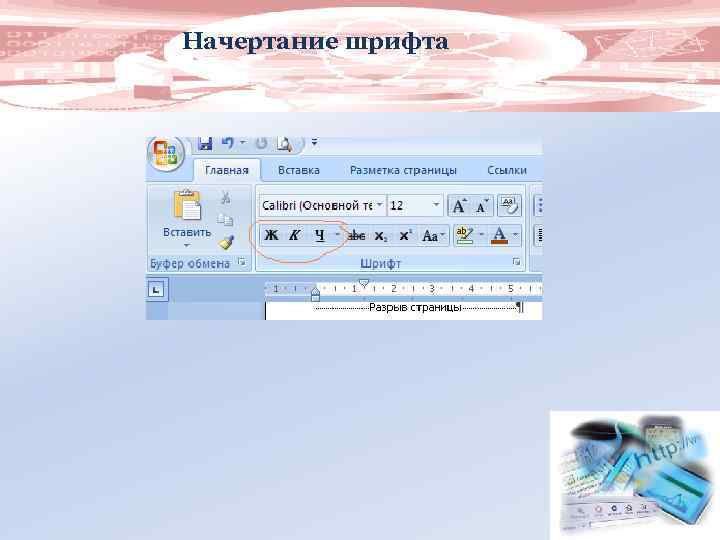Toggle superscript x² button
Screen dimensions: 720x540
click(x=405, y=236)
